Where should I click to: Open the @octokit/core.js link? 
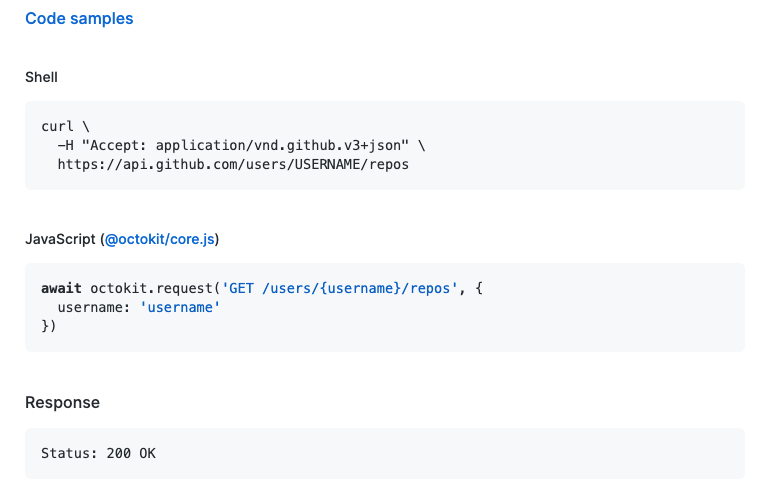point(160,239)
